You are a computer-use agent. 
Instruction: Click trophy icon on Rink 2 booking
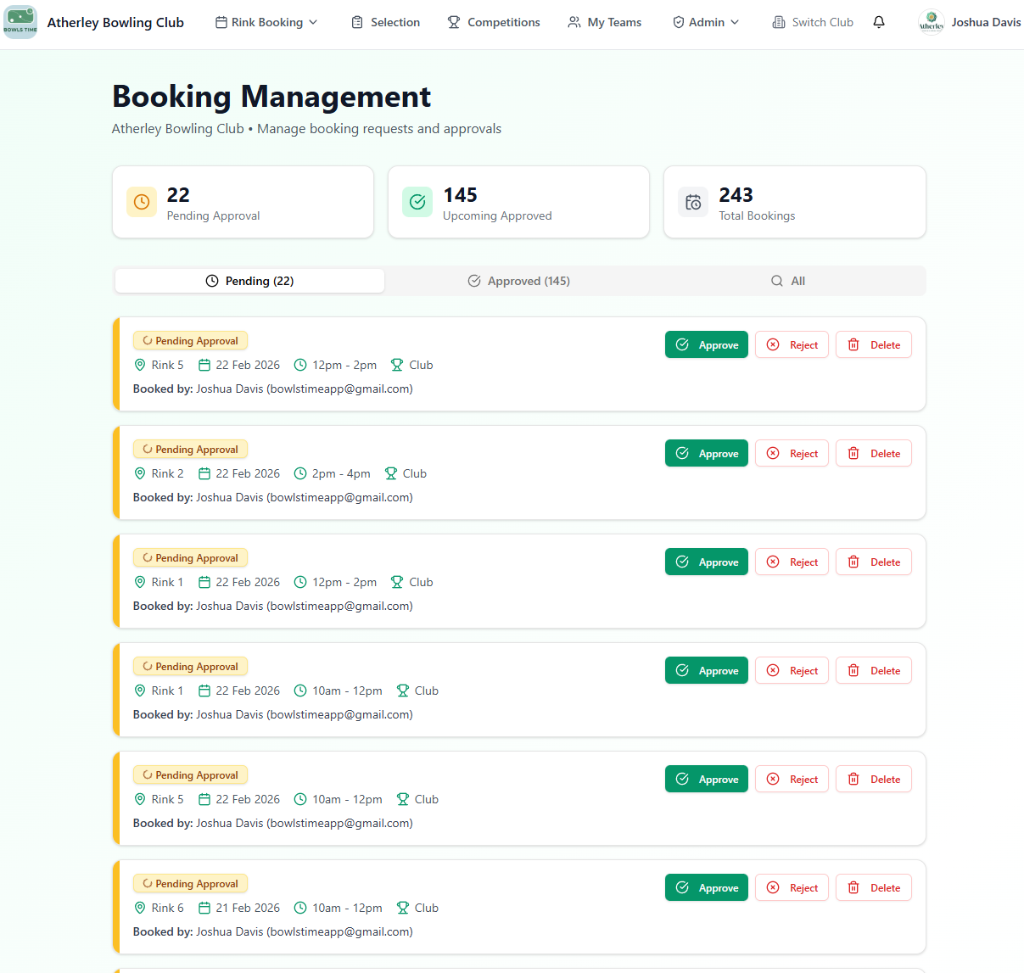391,473
